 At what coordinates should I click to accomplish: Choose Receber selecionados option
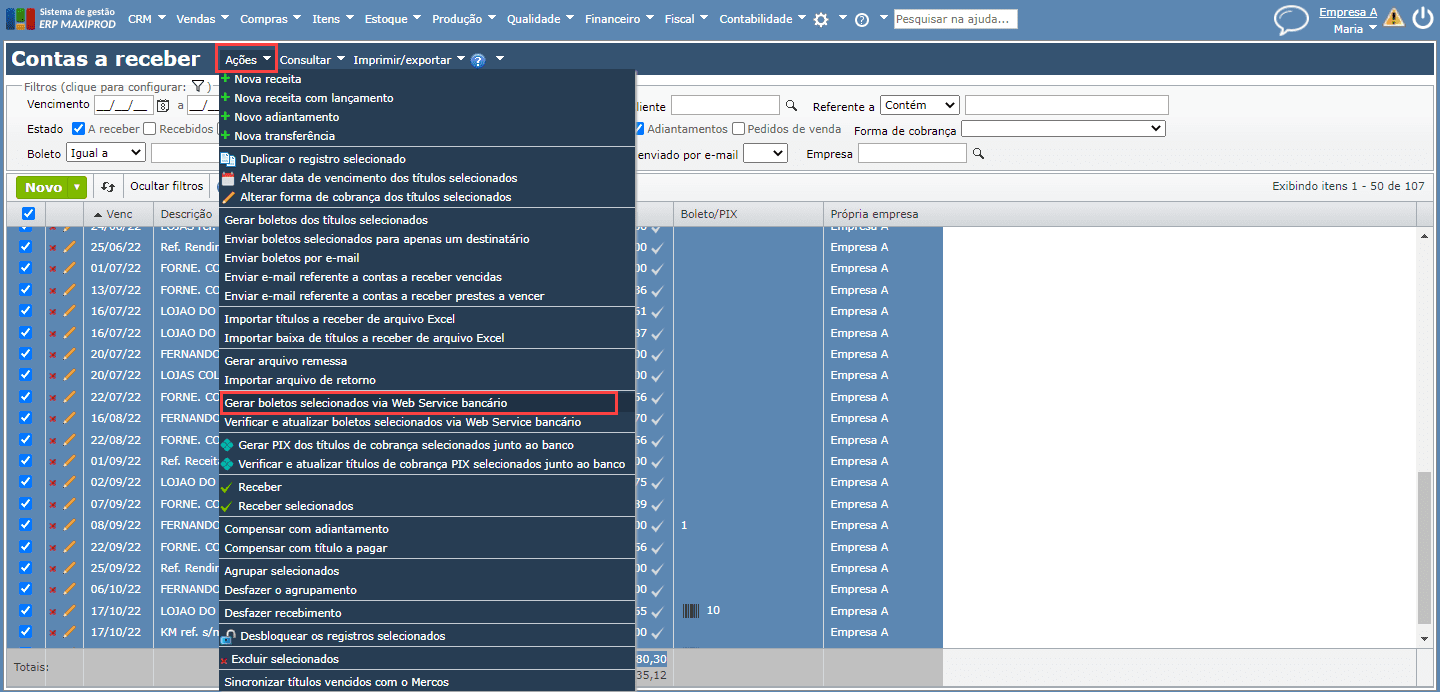pyautogui.click(x=295, y=506)
